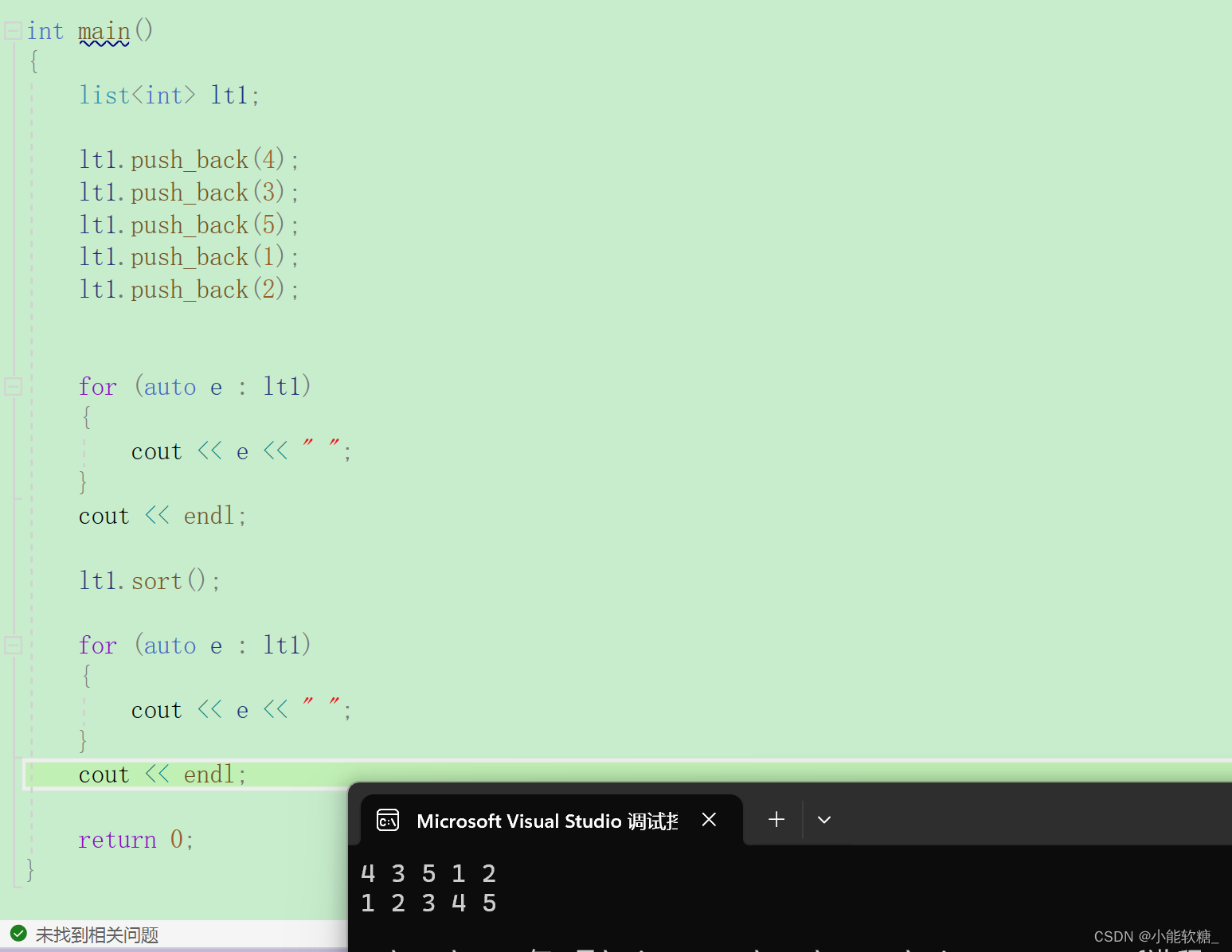Click the console icon on terminal tab
Screen dimensions: 1232x952
pyautogui.click(x=388, y=820)
